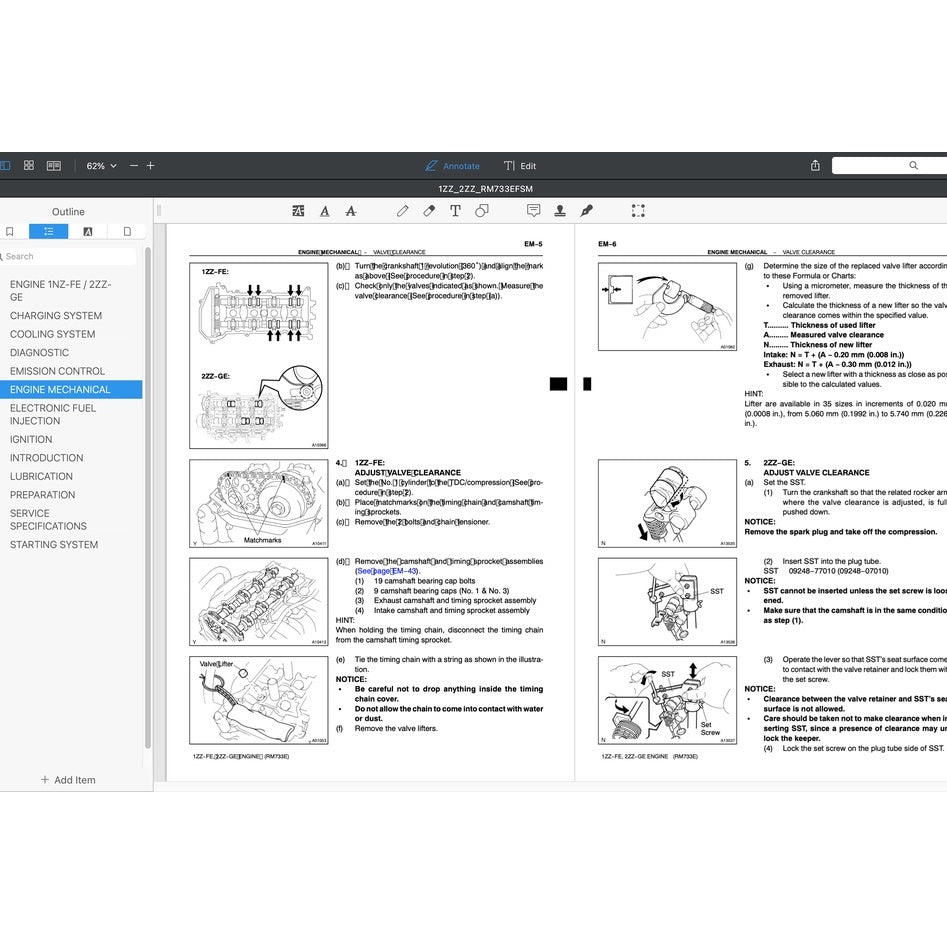
Task: Open the Share menu
Action: [816, 165]
